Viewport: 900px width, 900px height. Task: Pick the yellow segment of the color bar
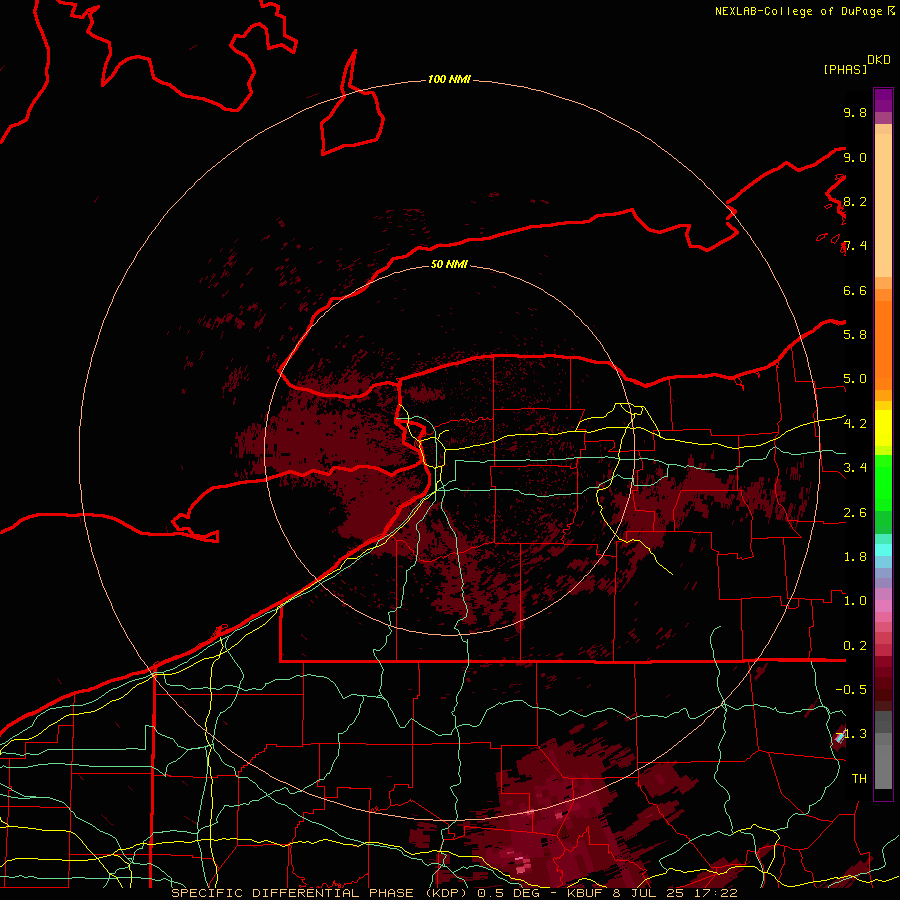(883, 428)
